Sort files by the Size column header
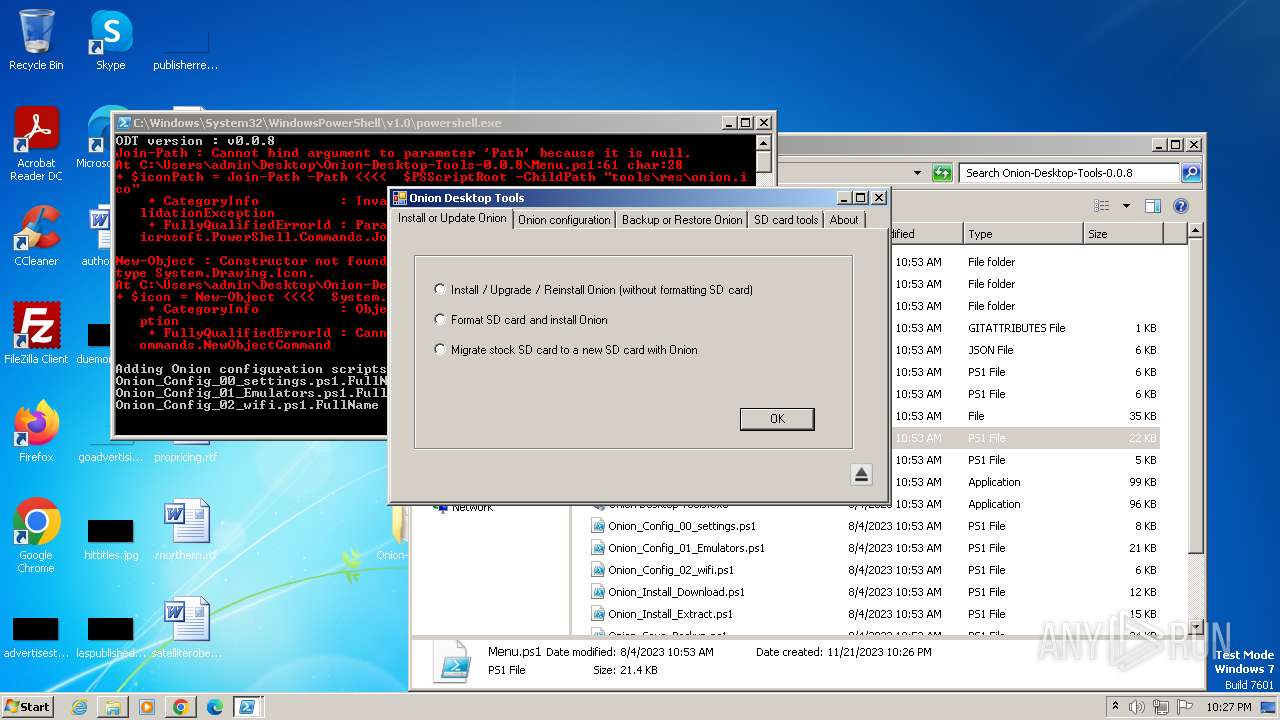This screenshot has width=1280, height=720. pyautogui.click(x=1123, y=234)
